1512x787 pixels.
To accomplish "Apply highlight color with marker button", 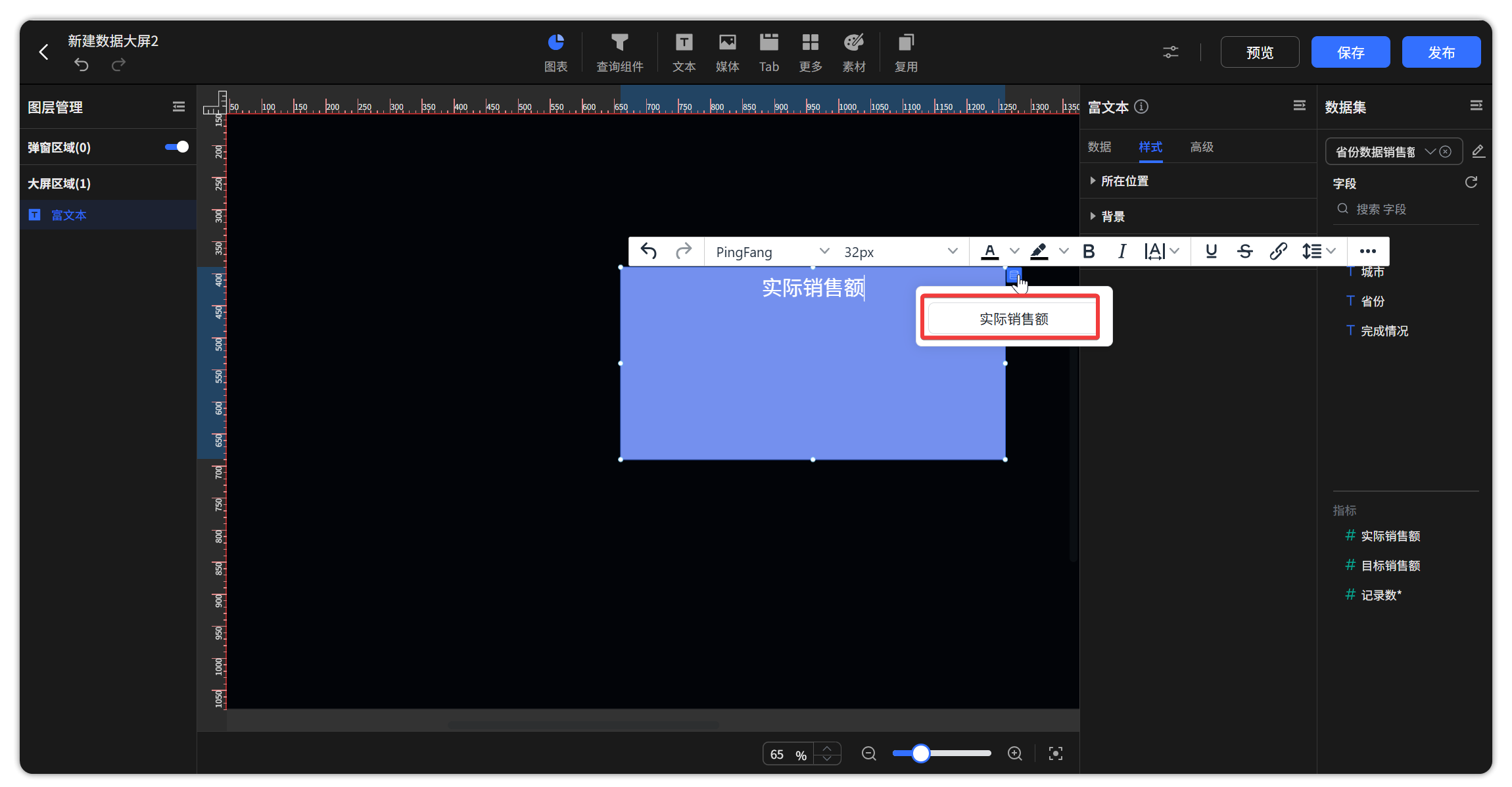I will (x=1039, y=251).
